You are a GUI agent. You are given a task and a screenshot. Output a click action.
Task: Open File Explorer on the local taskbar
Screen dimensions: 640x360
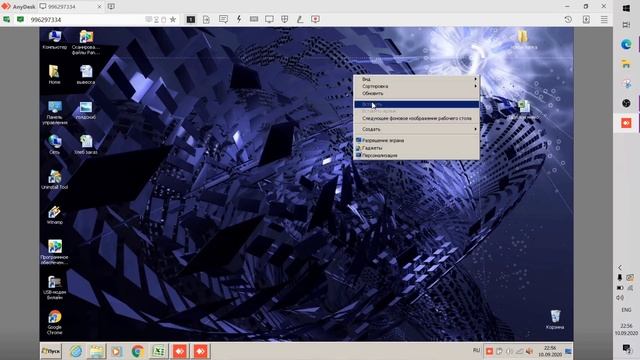626,64
